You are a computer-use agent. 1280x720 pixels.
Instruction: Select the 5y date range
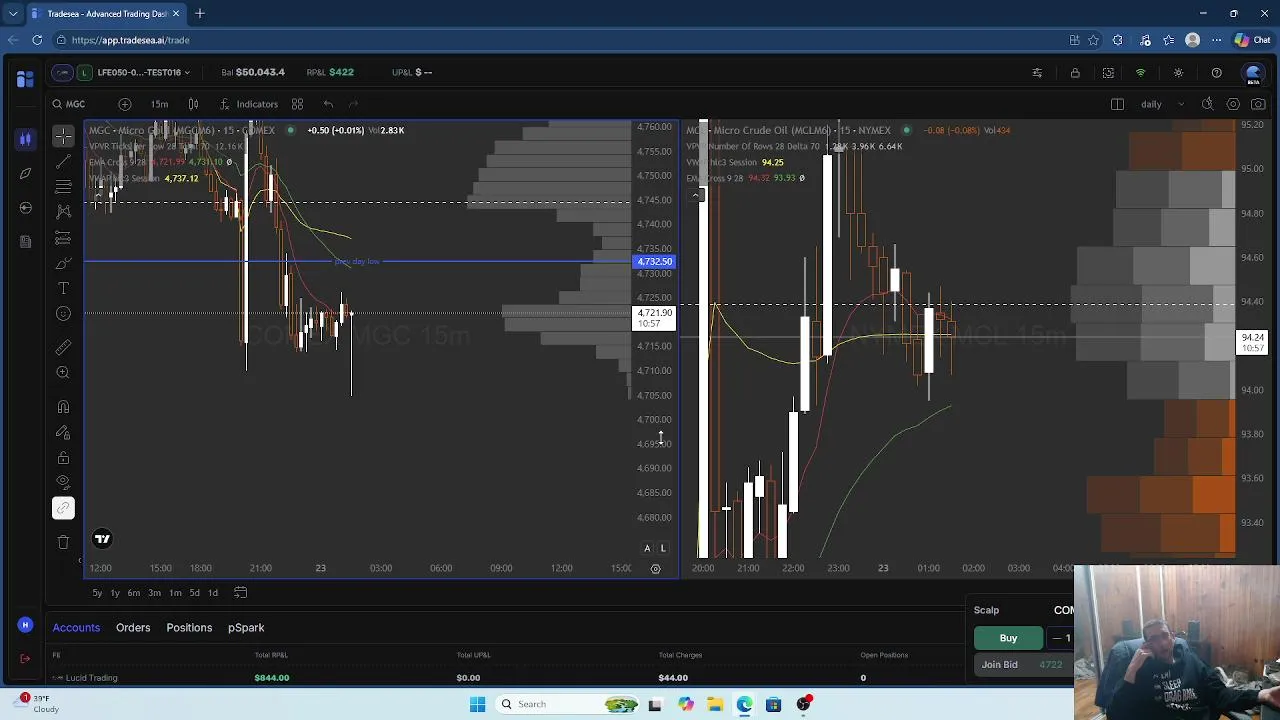click(x=97, y=593)
